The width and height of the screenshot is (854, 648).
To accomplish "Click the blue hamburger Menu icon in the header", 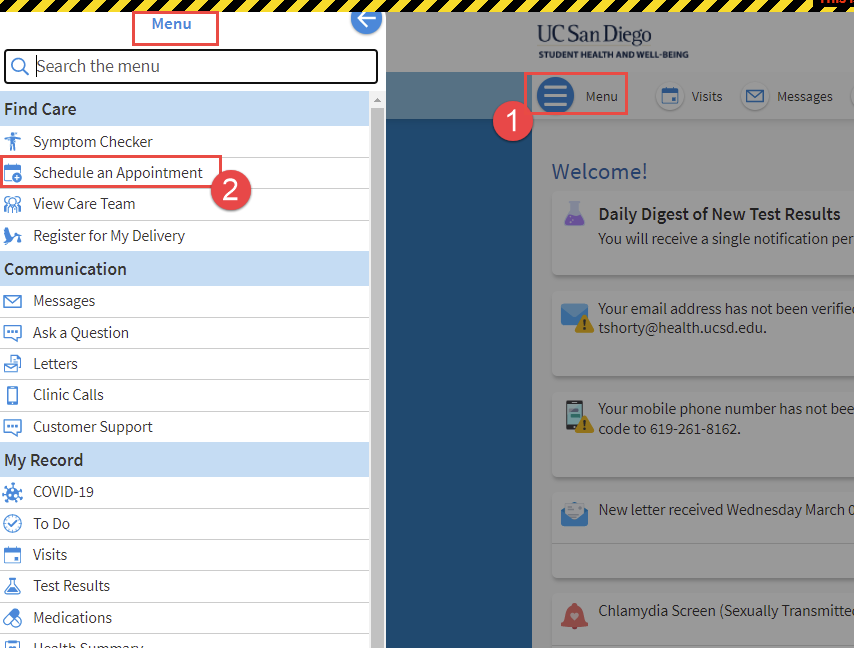I will coord(555,95).
